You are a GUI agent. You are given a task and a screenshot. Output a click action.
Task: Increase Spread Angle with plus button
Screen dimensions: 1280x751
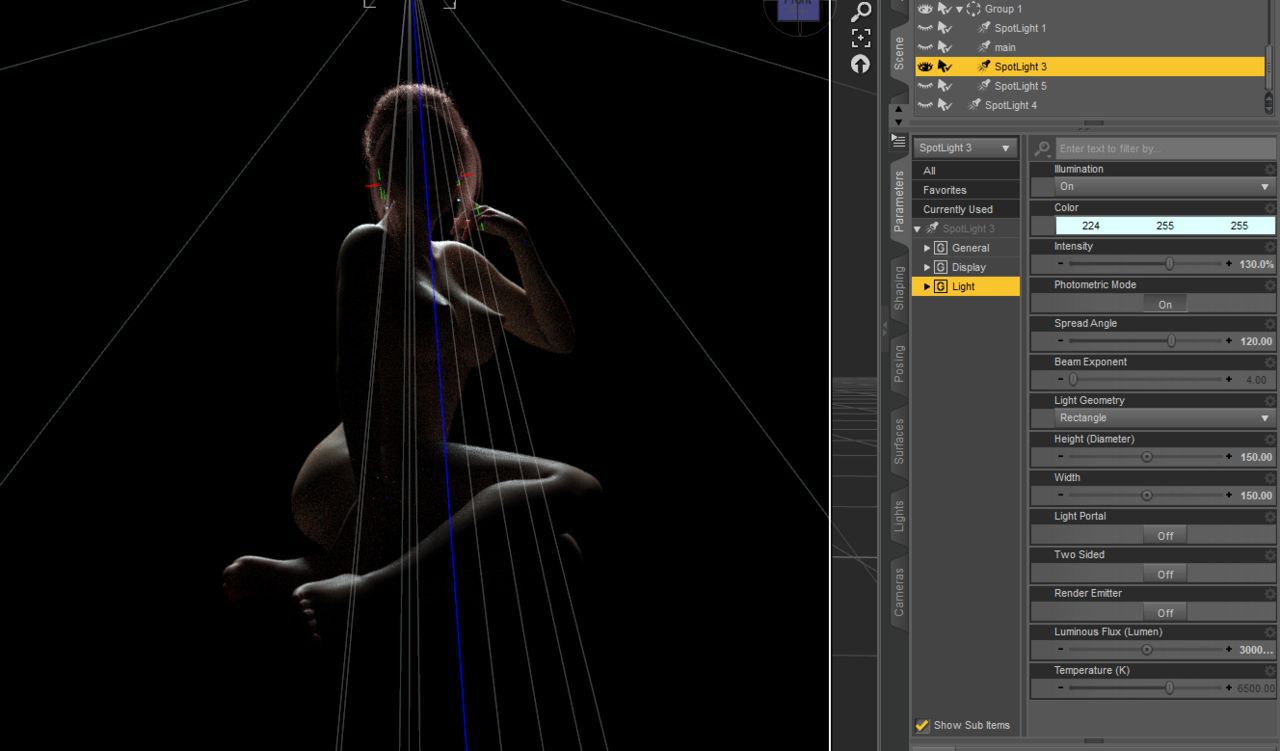(1229, 341)
